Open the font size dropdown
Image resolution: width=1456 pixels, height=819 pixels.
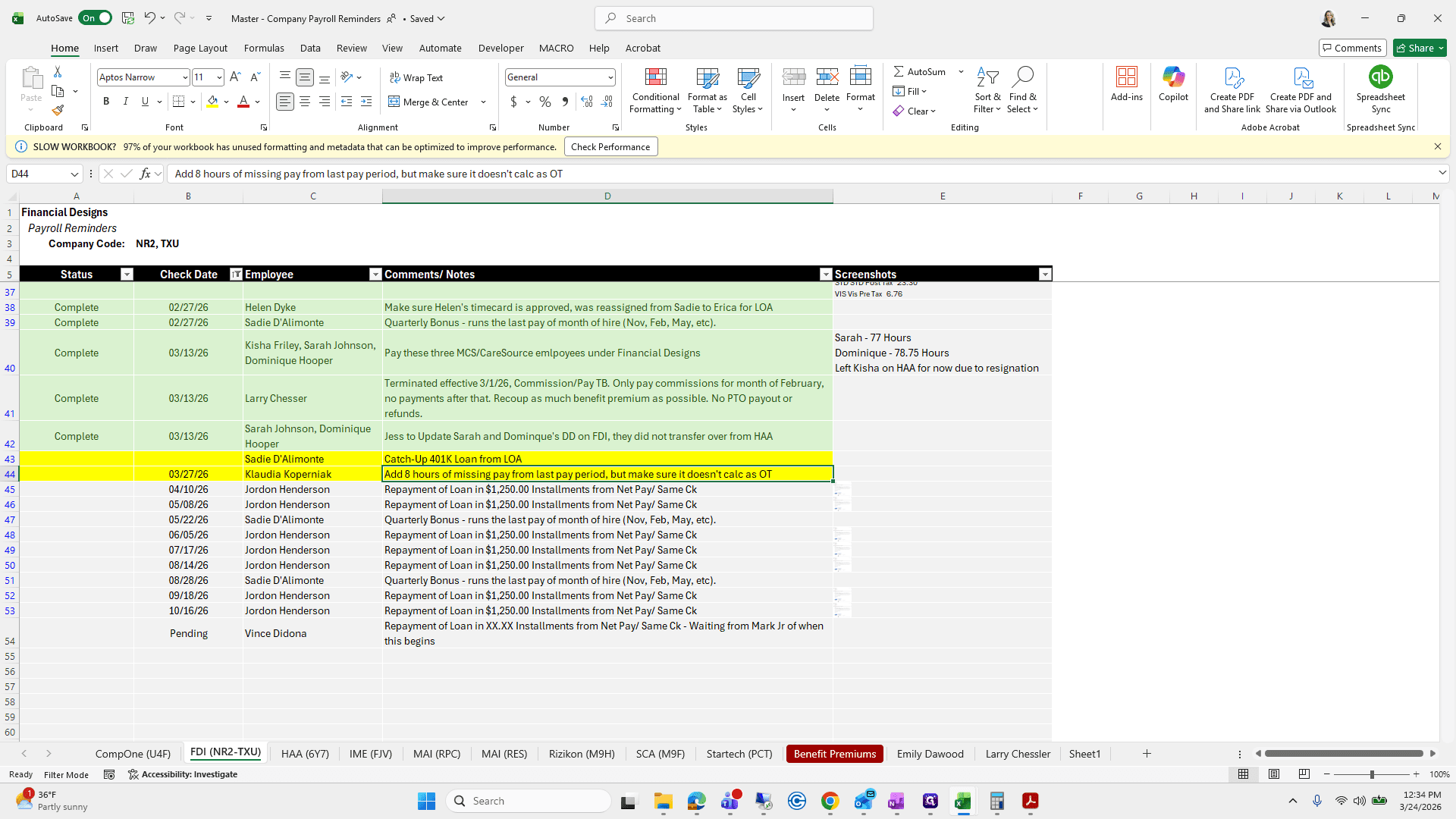pos(219,77)
